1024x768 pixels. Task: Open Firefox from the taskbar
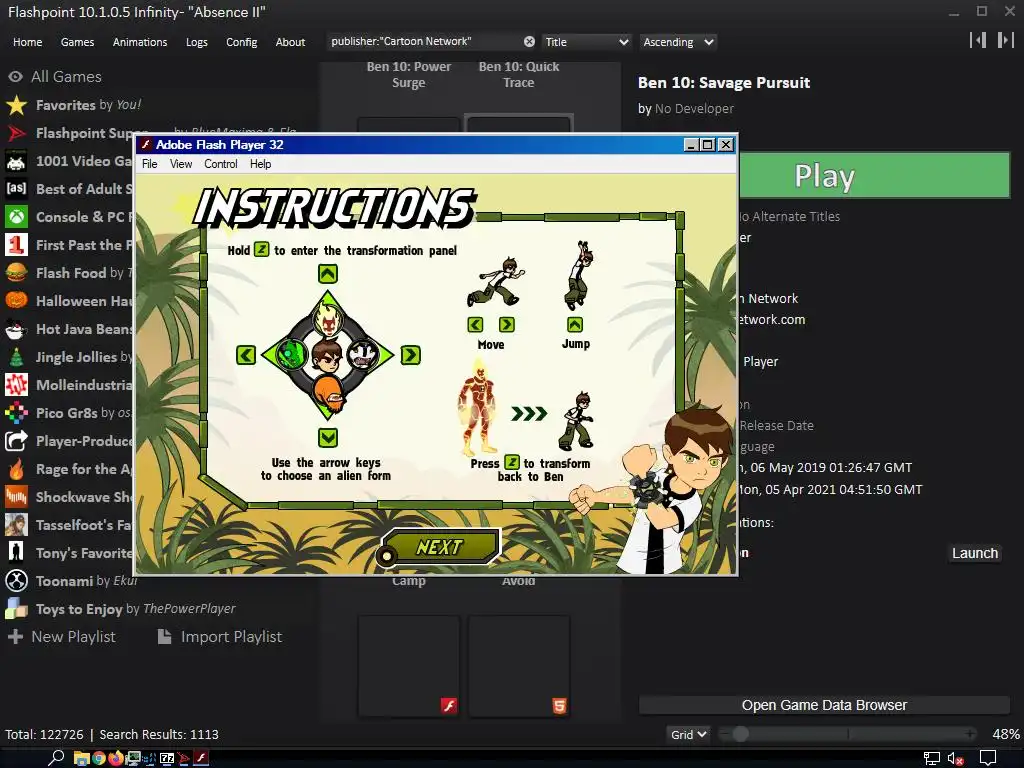116,758
